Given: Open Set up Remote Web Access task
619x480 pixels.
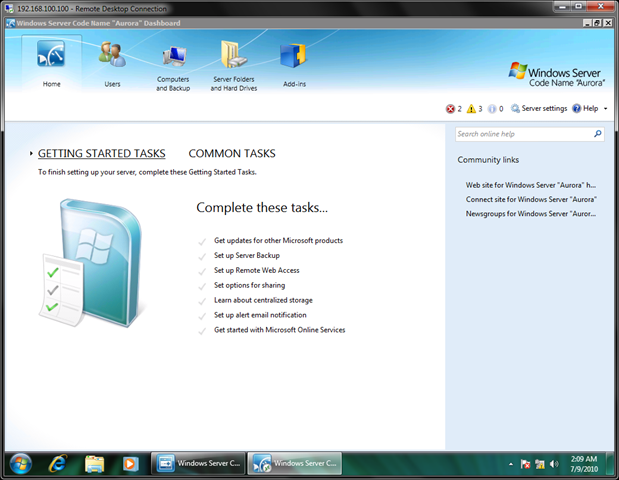Looking at the screenshot, I should pyautogui.click(x=257, y=270).
